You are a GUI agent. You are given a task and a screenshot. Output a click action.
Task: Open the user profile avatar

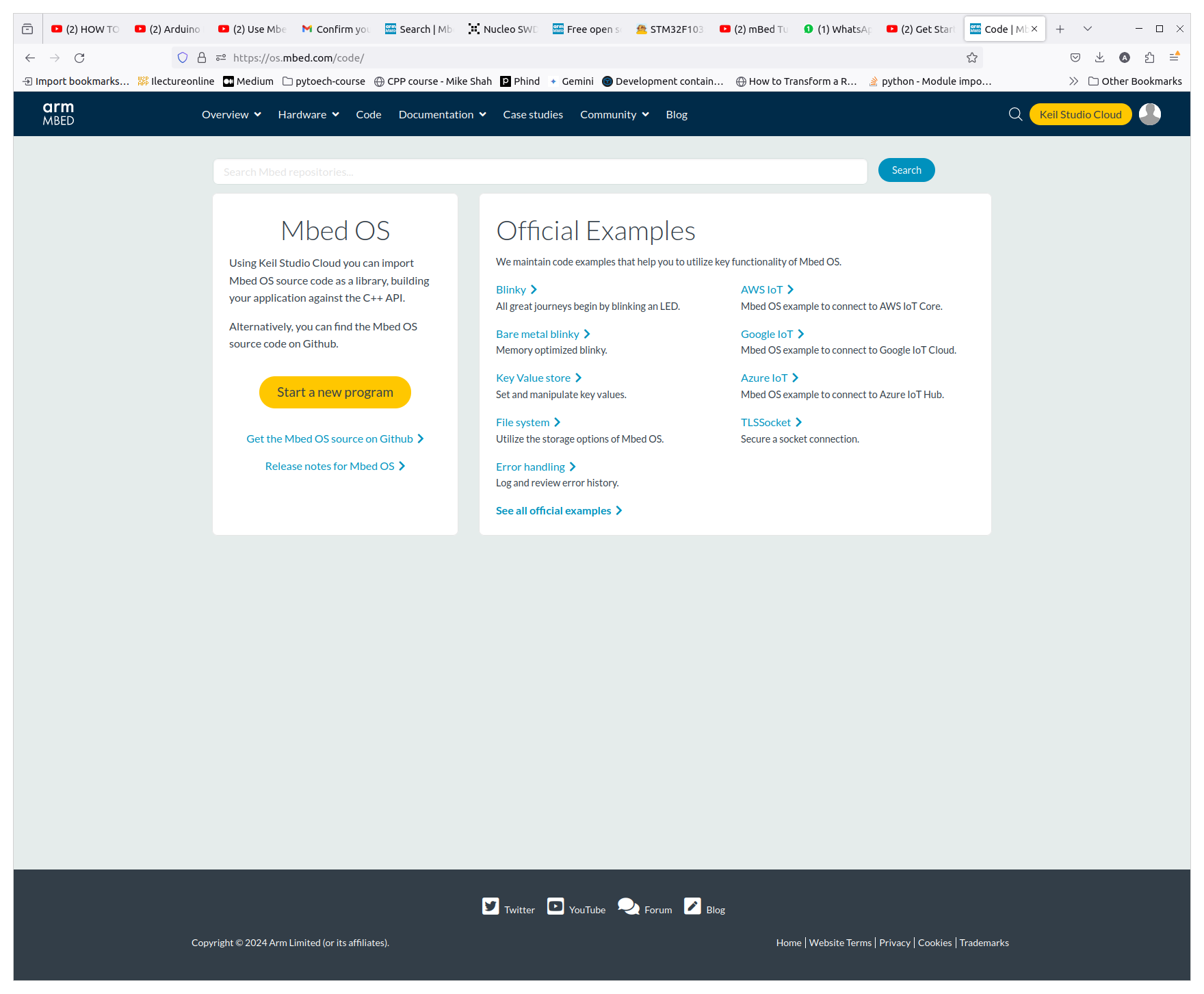click(1150, 114)
